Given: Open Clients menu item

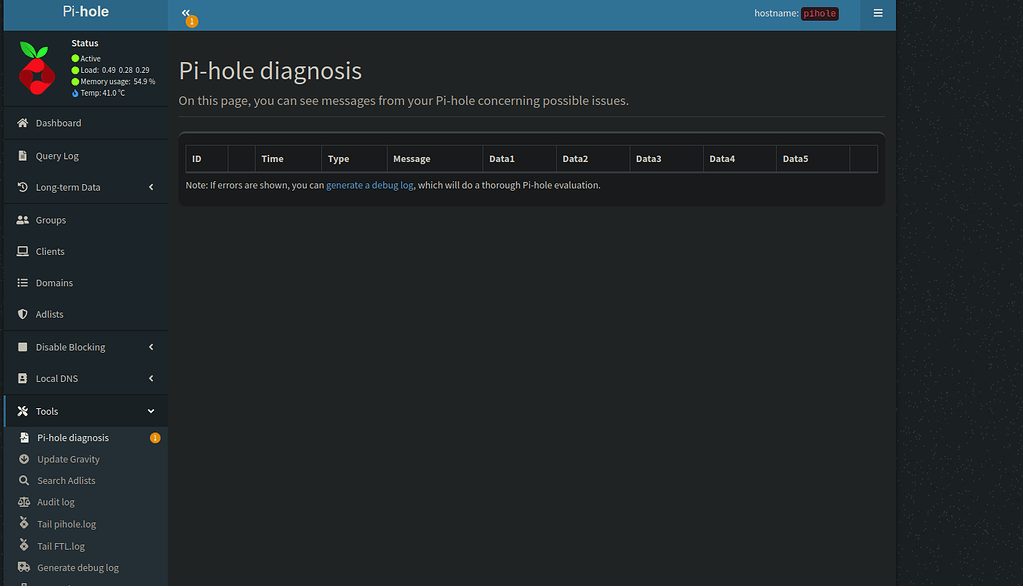Looking at the screenshot, I should [x=85, y=251].
